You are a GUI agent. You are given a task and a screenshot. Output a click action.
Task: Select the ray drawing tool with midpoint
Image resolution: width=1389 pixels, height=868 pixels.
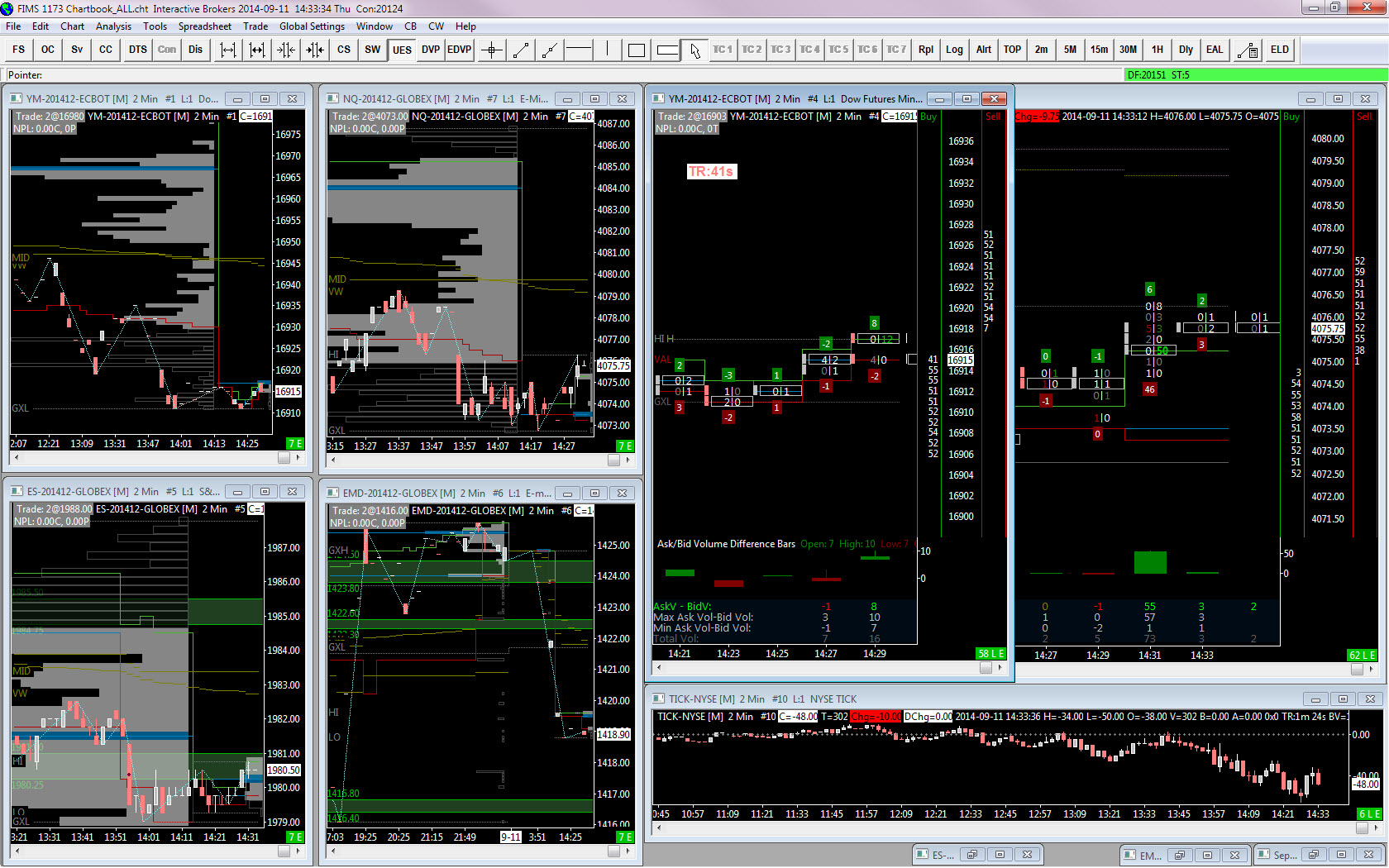[550, 50]
